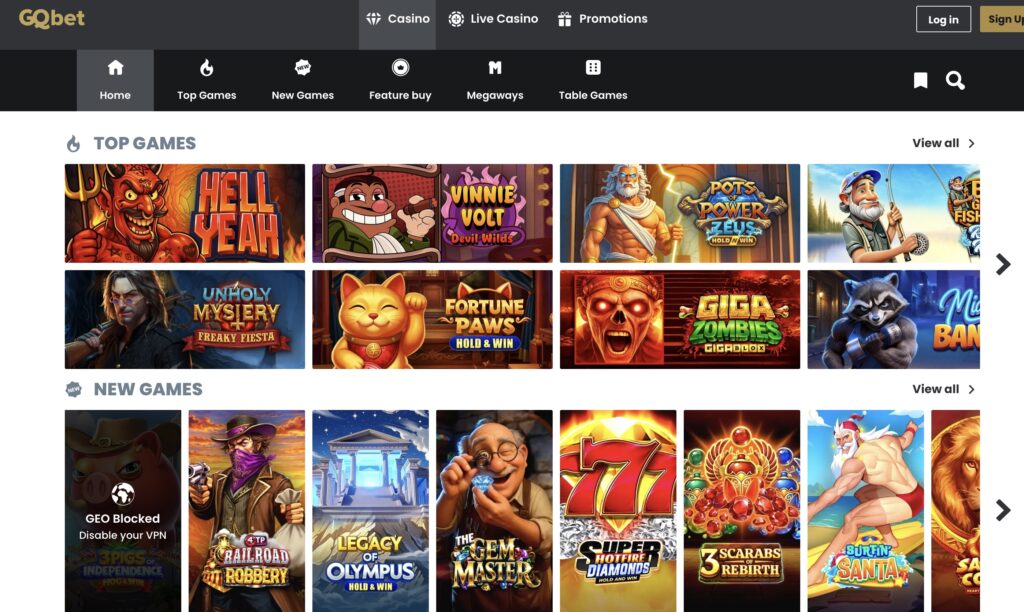Click the GEO Blocked 3 Pigs game tile
This screenshot has height=612, width=1024.
tap(123, 511)
